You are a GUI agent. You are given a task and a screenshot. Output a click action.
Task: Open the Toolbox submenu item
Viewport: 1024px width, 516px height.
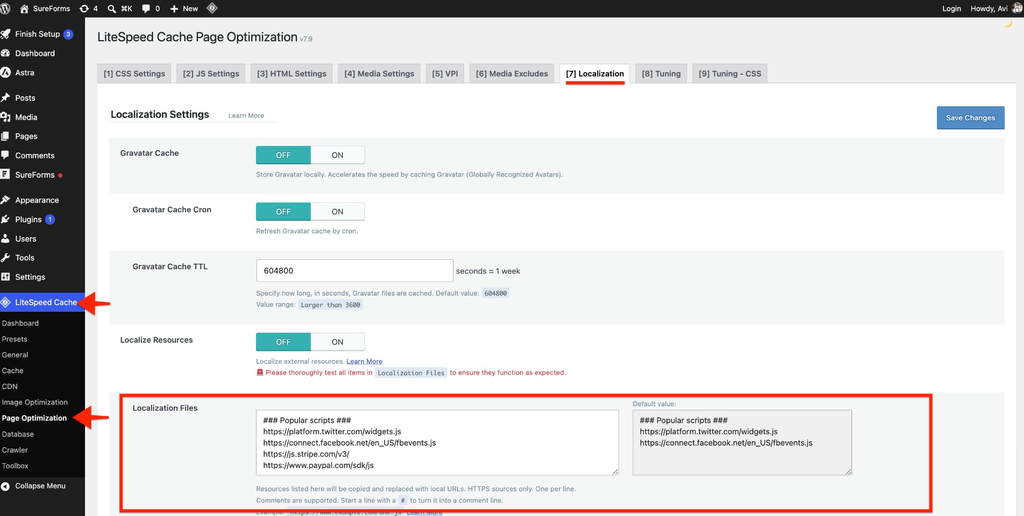pos(15,466)
